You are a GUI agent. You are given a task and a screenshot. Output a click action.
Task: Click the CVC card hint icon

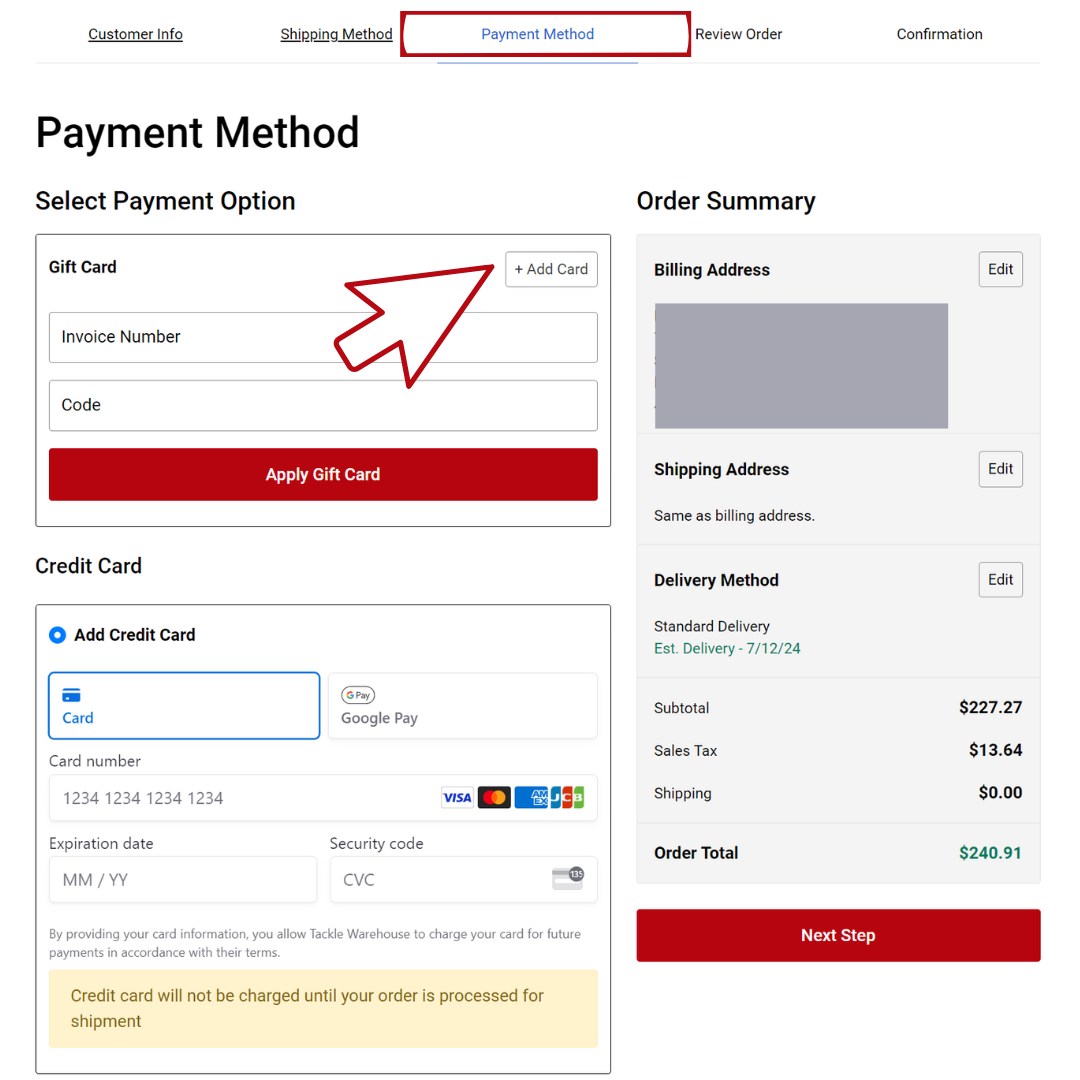tap(567, 879)
